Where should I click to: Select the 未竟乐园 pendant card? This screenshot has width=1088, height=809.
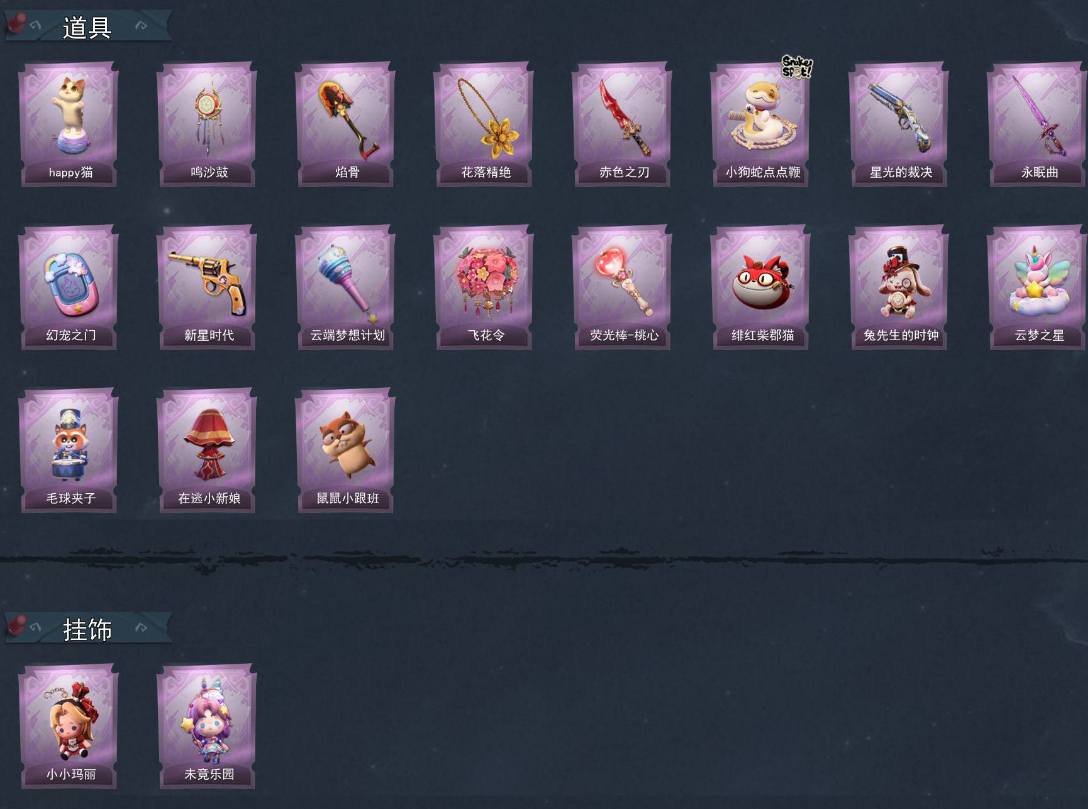[x=207, y=726]
